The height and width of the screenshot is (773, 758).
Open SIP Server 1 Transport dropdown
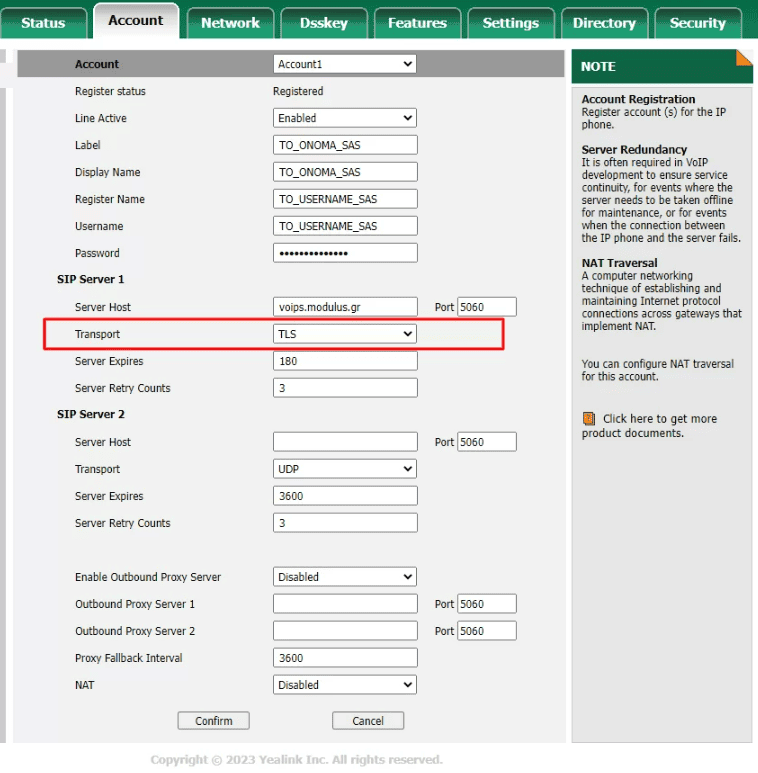point(345,334)
